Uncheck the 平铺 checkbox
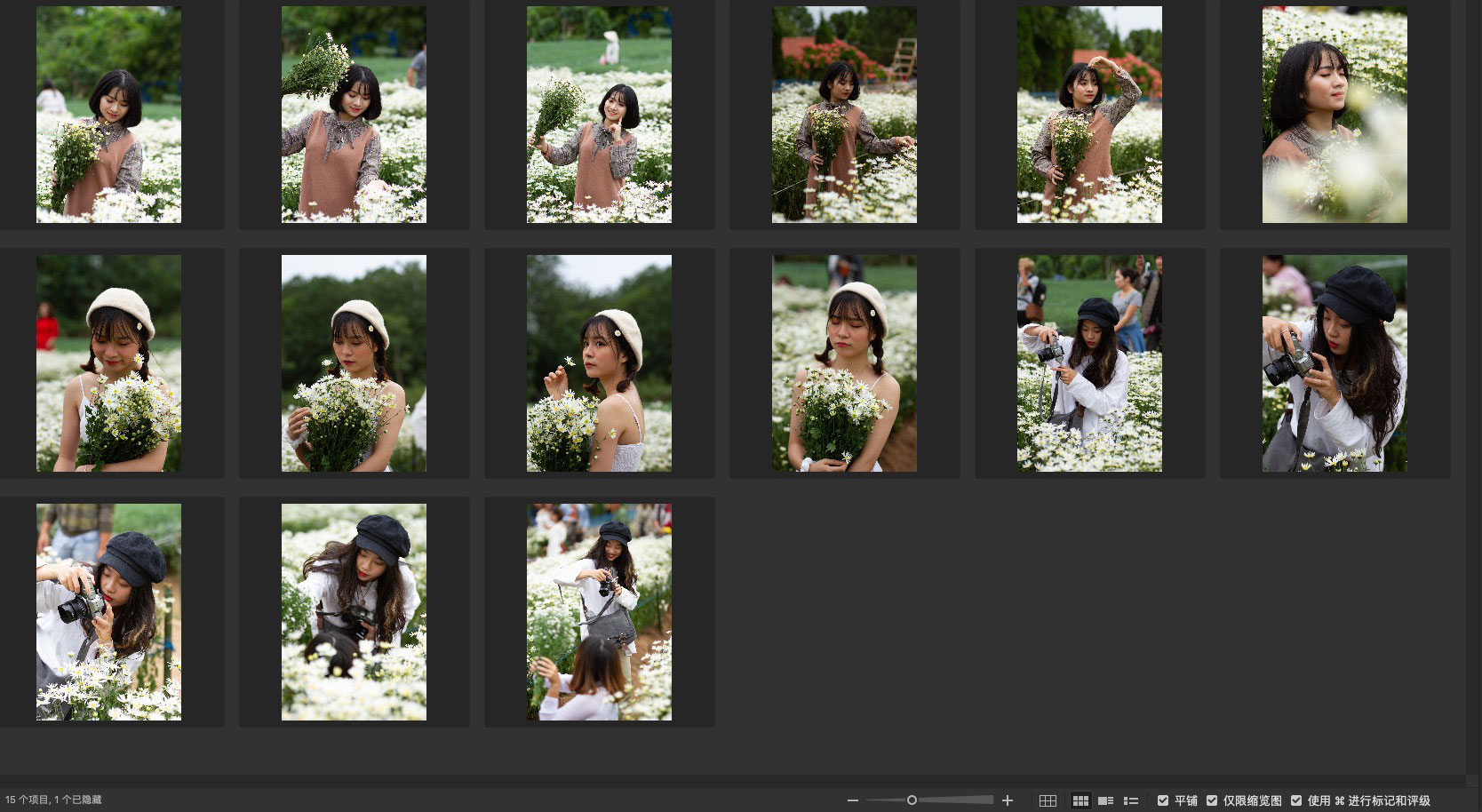 1163,800
